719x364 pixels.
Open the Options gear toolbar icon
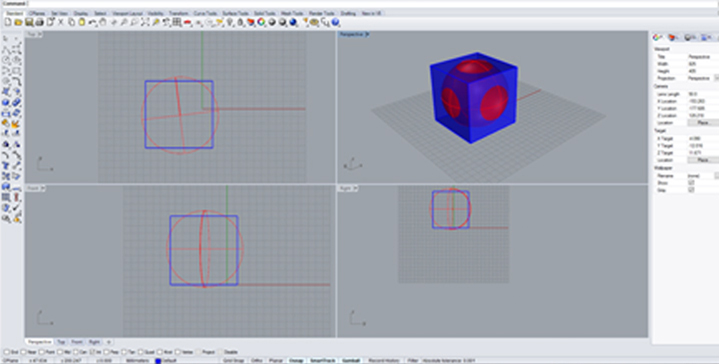314,22
